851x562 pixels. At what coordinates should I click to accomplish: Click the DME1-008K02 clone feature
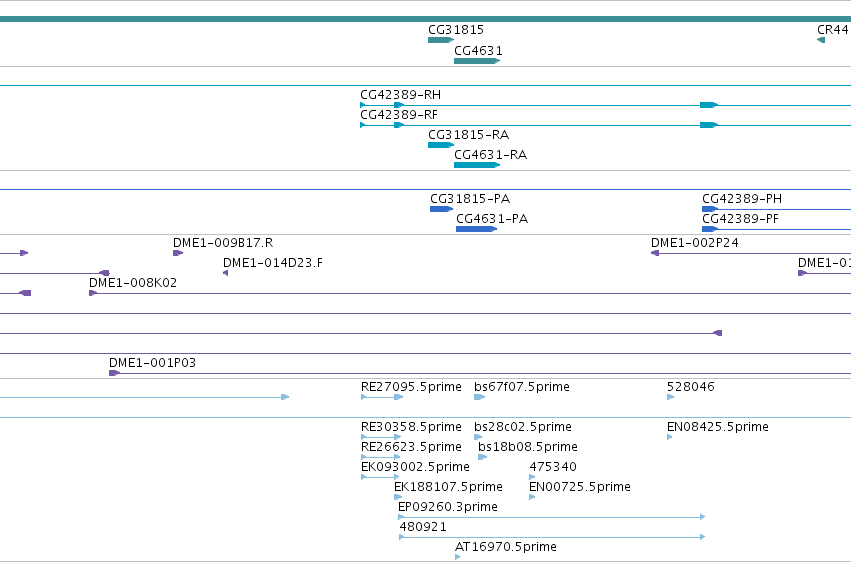click(x=469, y=293)
